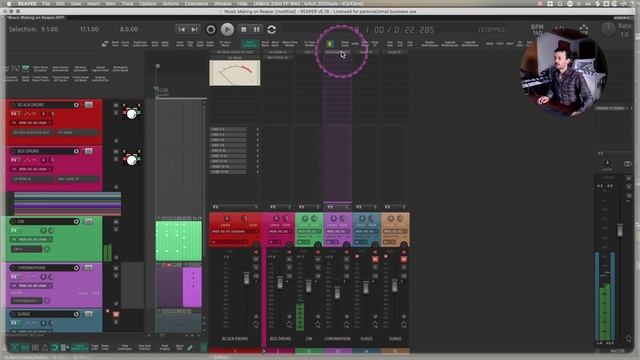Open the Track menu
The height and width of the screenshot is (360, 640).
coord(127,3)
